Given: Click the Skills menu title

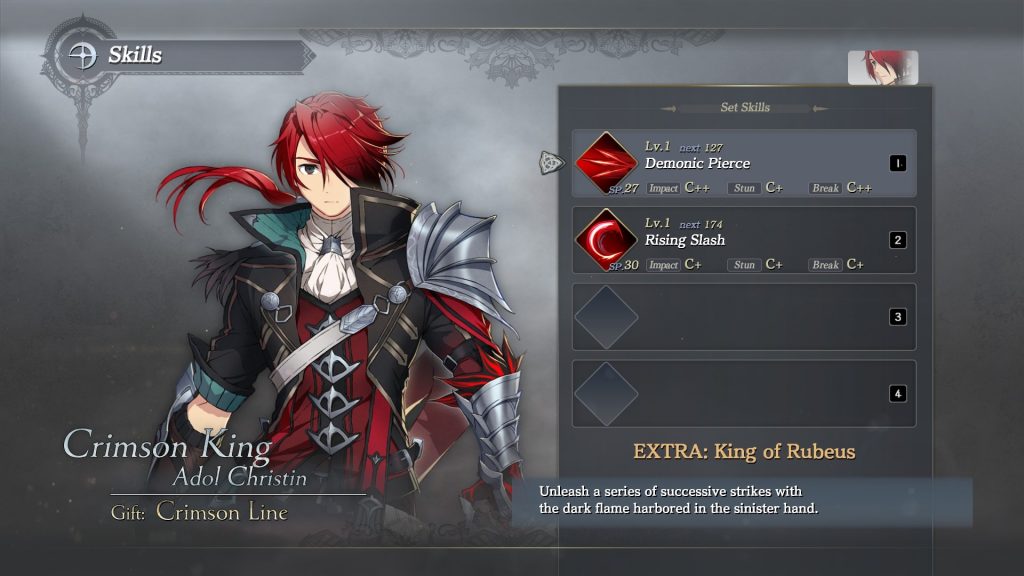Looking at the screenshot, I should click(x=135, y=55).
